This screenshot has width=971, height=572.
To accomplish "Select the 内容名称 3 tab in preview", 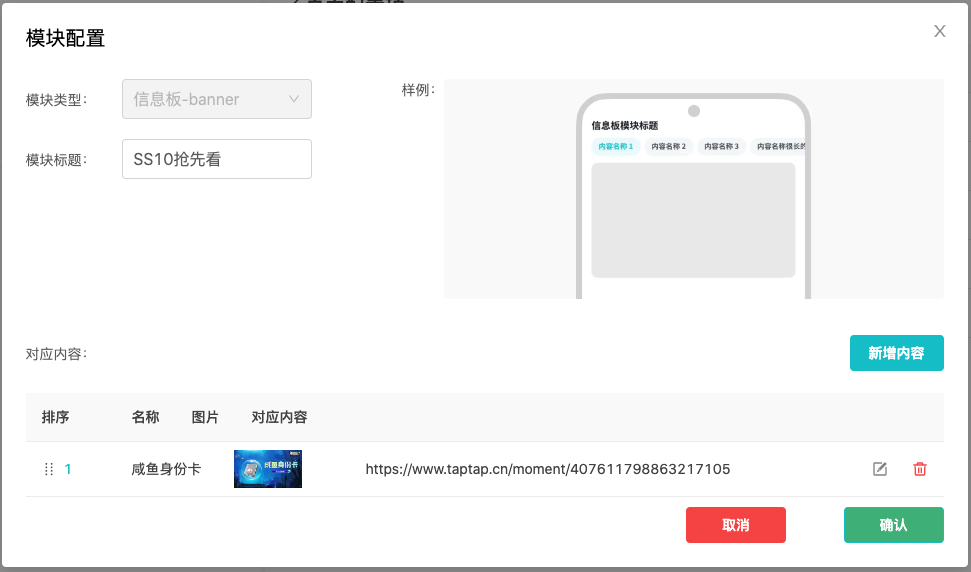I will tap(722, 147).
